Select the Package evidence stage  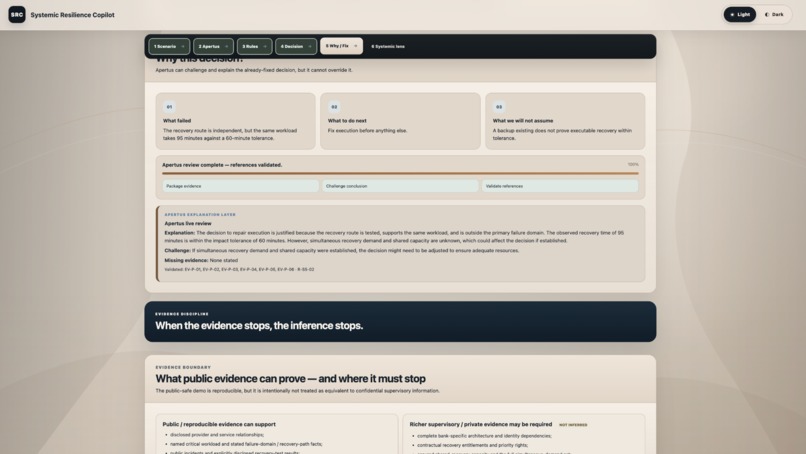click(241, 186)
